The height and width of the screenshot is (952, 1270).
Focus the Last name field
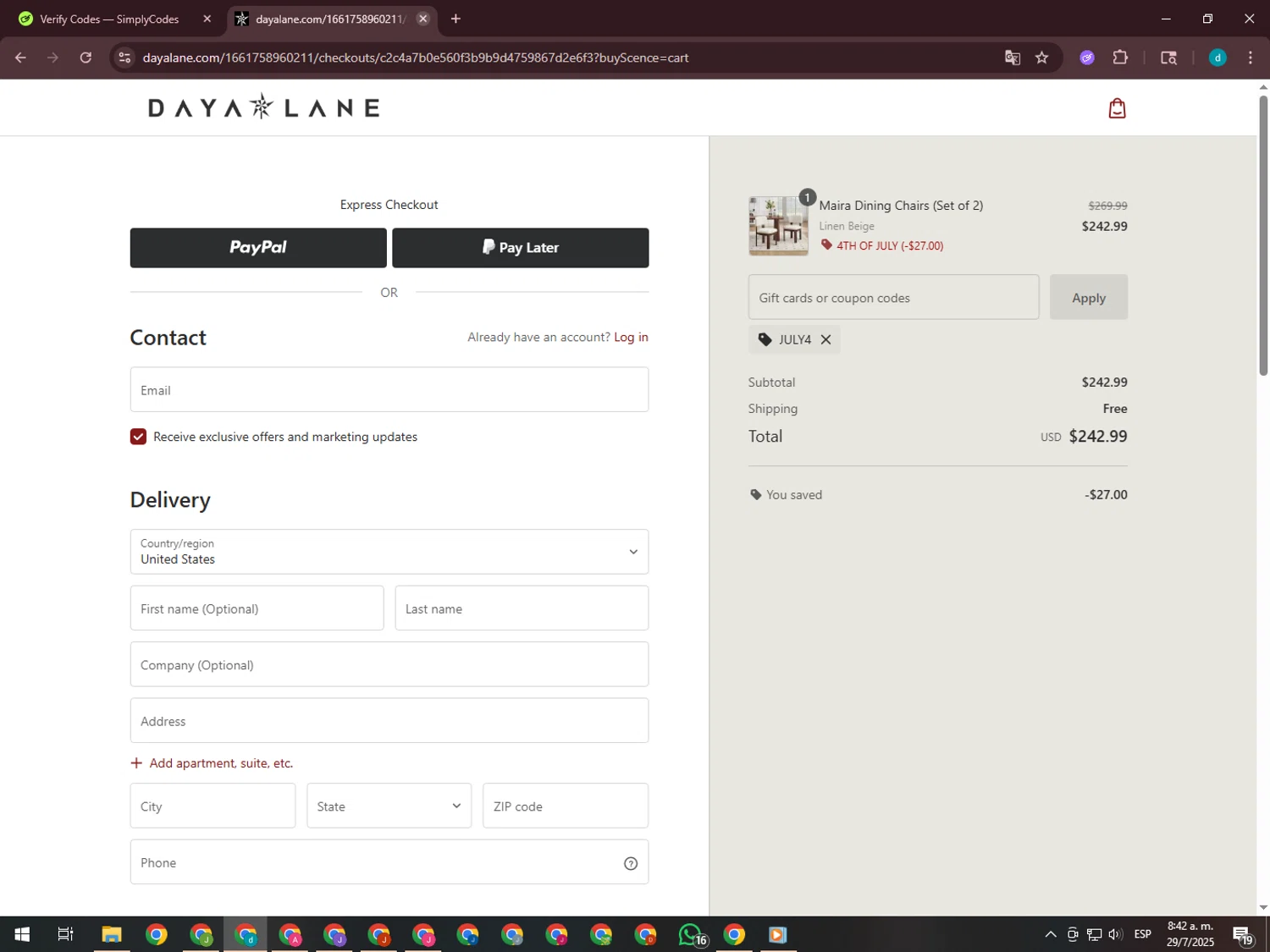click(x=522, y=608)
